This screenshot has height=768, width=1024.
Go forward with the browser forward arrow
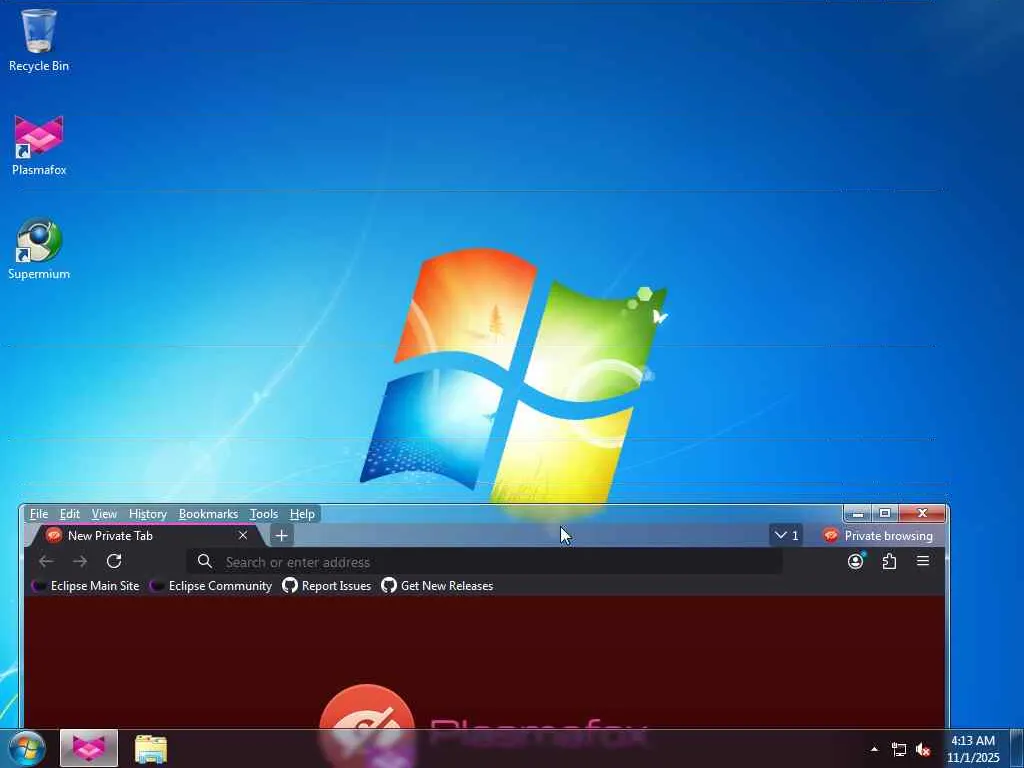[80, 562]
